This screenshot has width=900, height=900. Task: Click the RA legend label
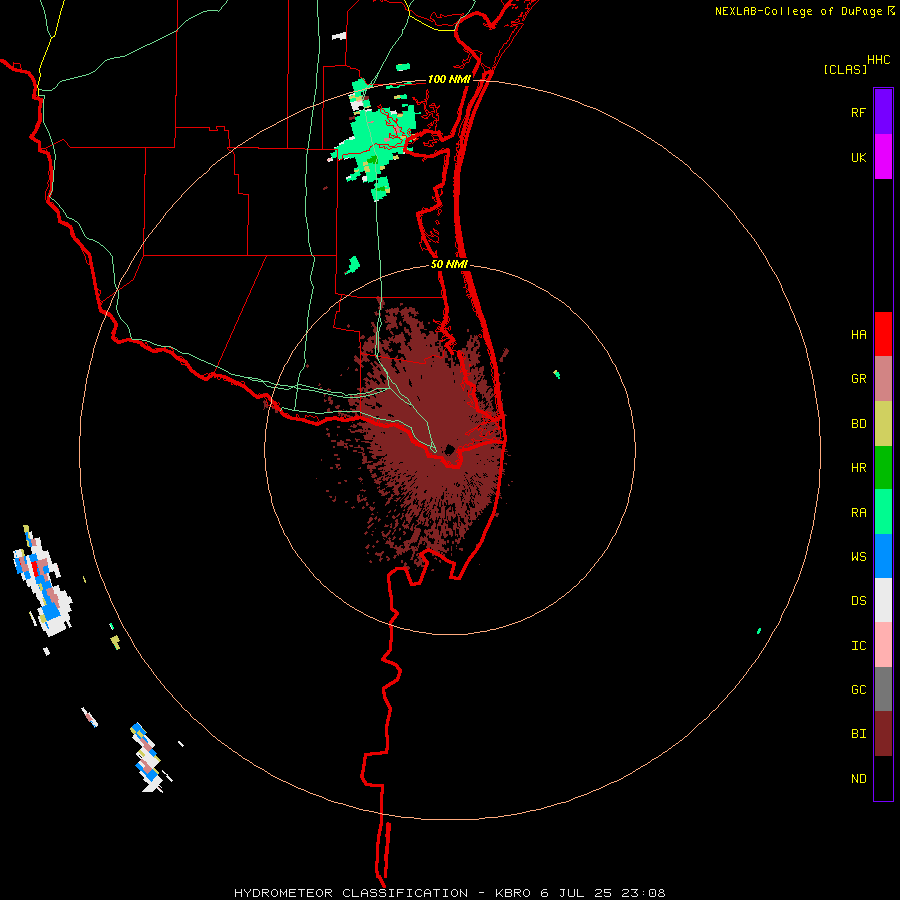858,512
